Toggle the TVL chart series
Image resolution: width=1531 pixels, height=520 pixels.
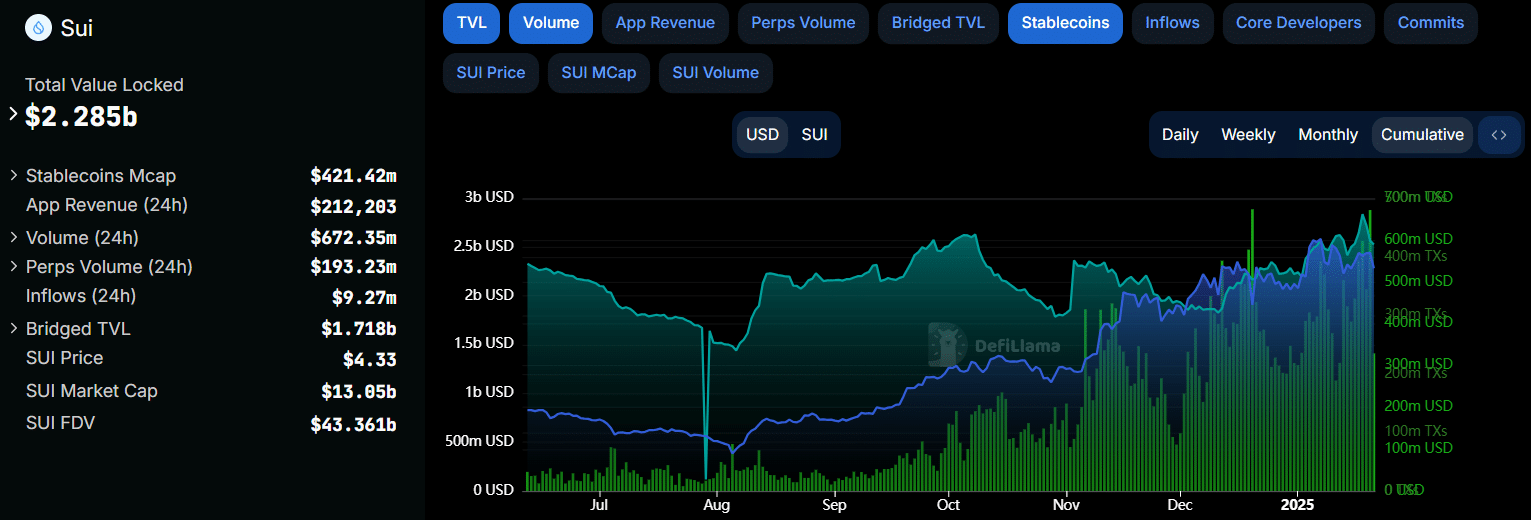coord(471,23)
